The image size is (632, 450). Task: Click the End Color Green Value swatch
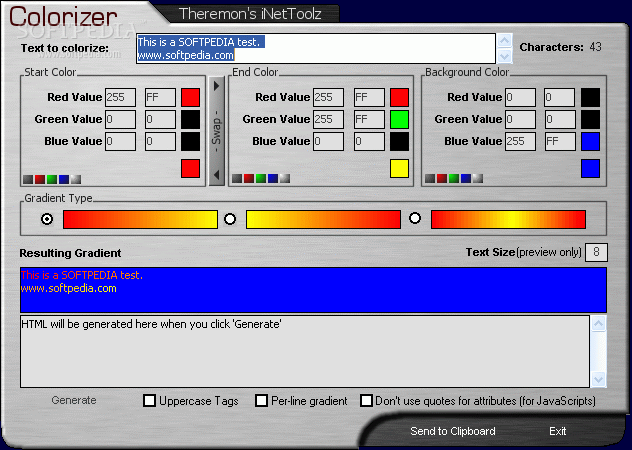coord(399,119)
